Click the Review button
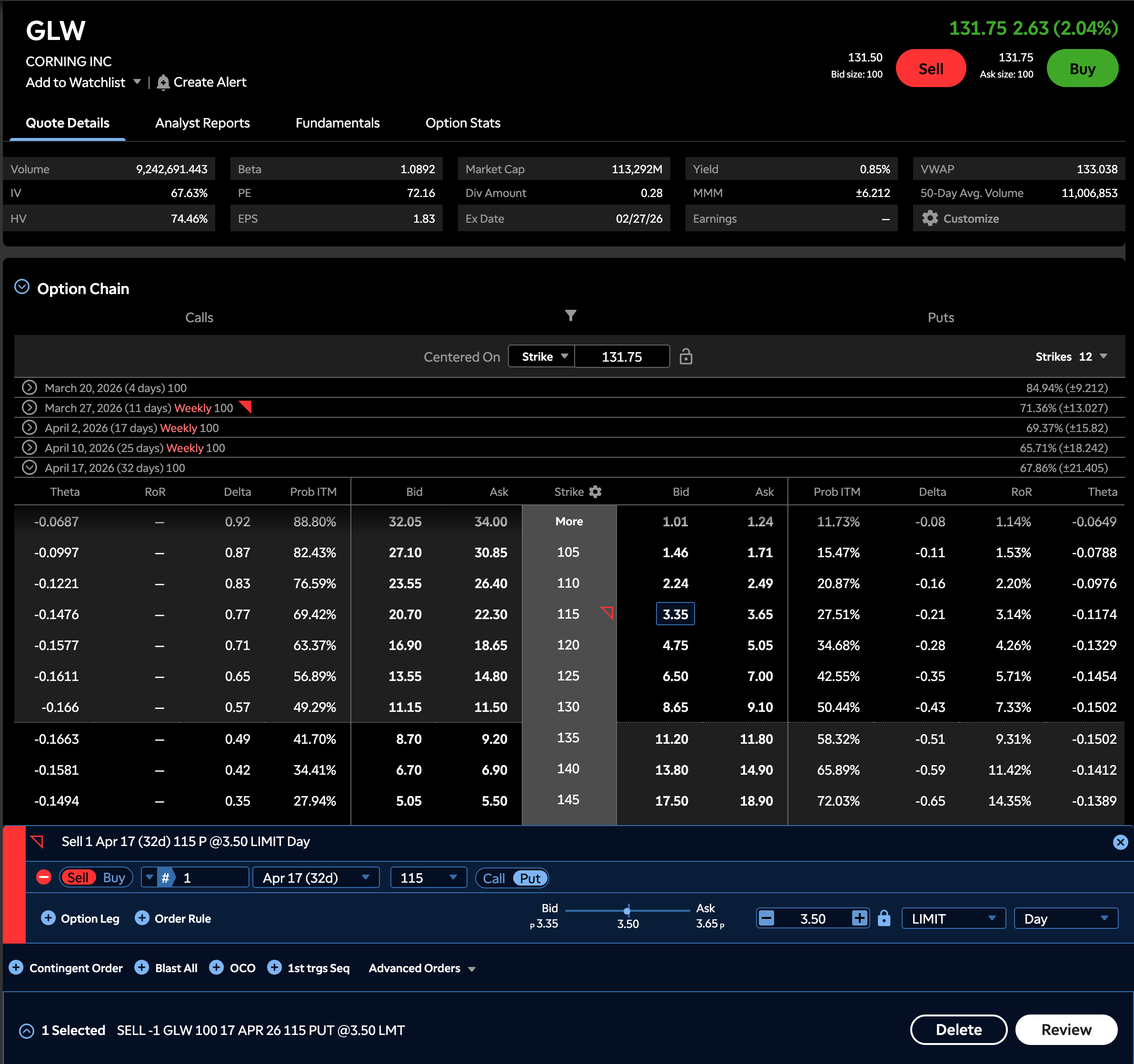 click(1065, 1030)
